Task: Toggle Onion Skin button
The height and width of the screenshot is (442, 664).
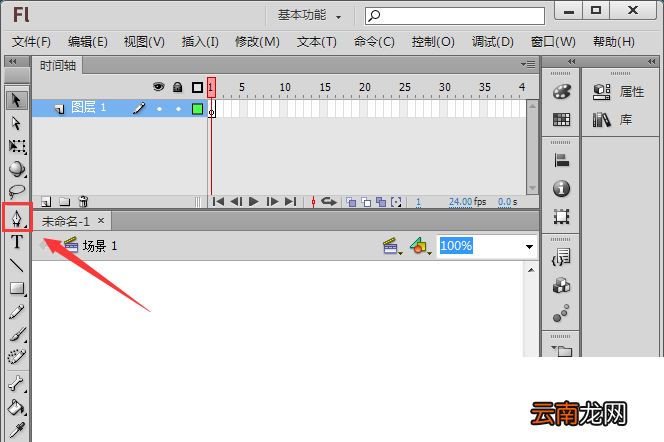Action: [351, 202]
